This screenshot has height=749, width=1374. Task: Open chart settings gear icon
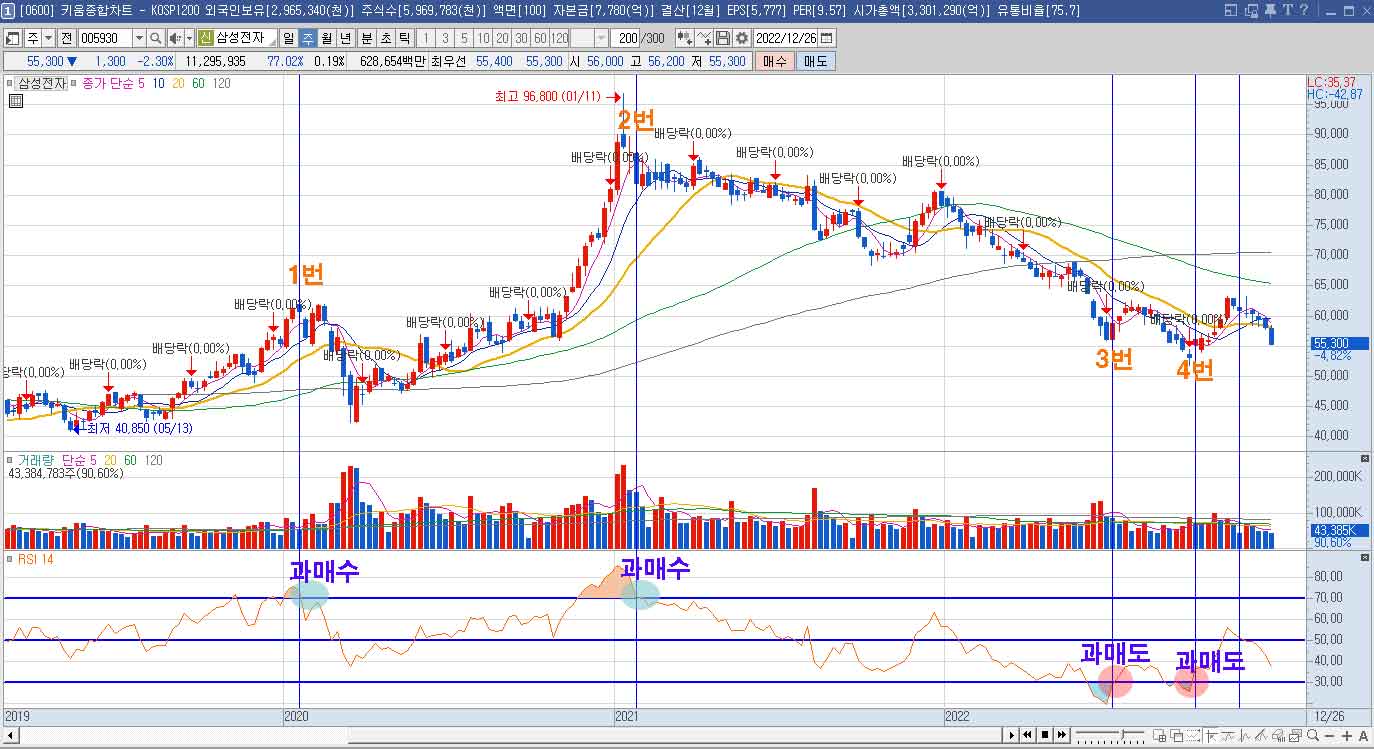(741, 38)
